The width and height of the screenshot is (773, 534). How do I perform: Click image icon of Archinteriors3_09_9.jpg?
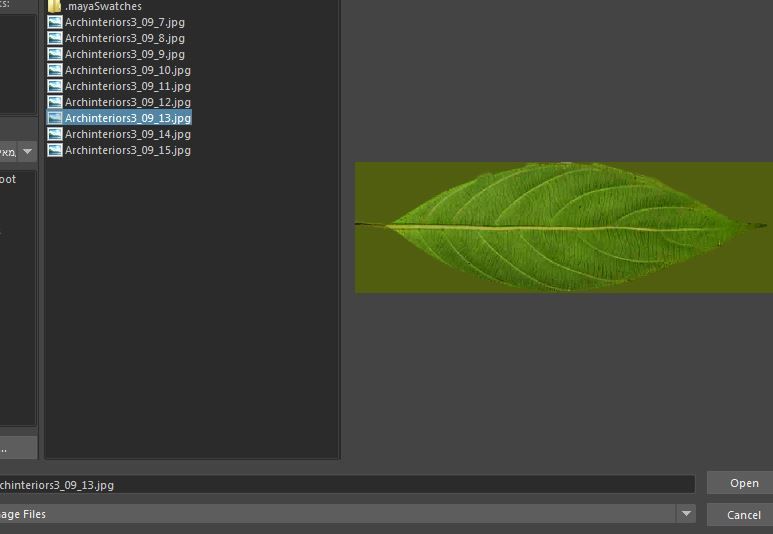pos(55,54)
